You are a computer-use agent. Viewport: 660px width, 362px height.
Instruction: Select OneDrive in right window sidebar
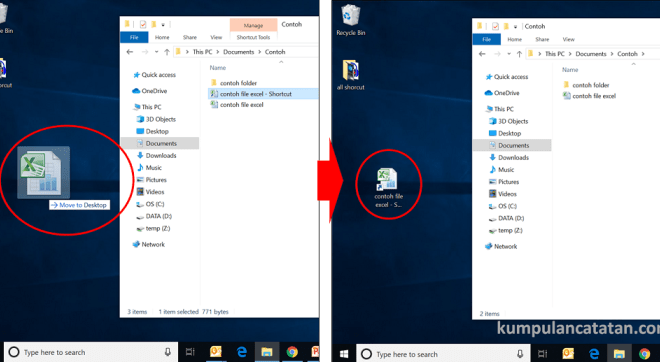pos(502,93)
